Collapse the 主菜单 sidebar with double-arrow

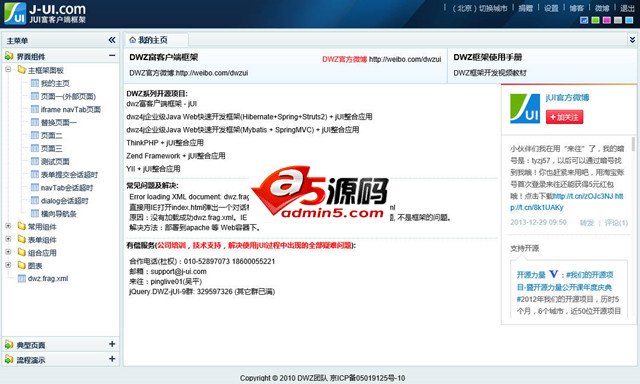tap(112, 40)
